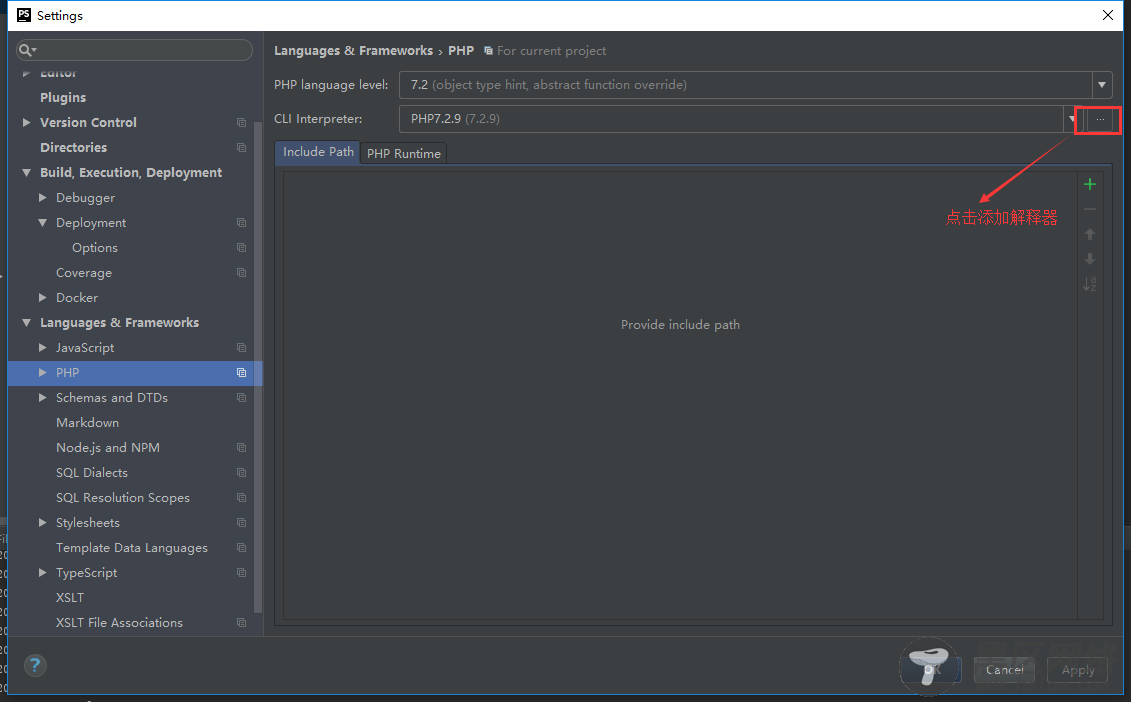
Task: Click project-level icon beside Stylesheets
Action: click(x=242, y=522)
